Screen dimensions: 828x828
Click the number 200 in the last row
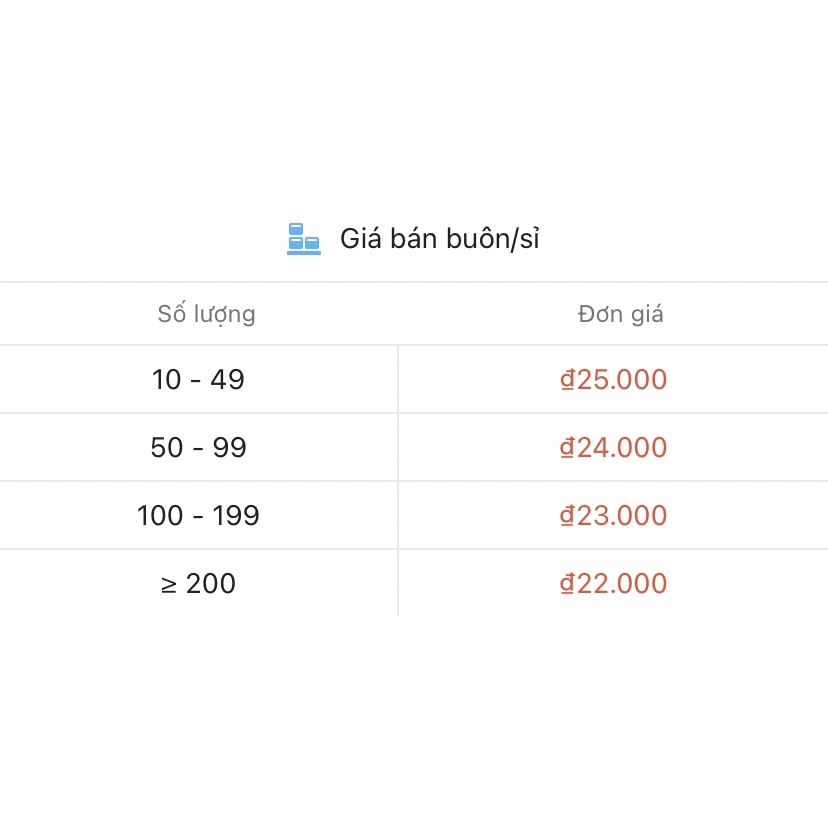[211, 584]
